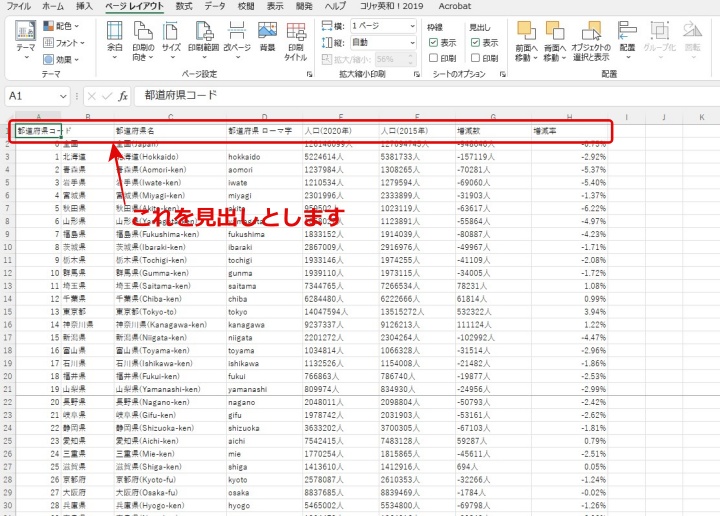The height and width of the screenshot is (516, 720).
Task: Switch to 校閲 tab
Action: click(x=246, y=6)
